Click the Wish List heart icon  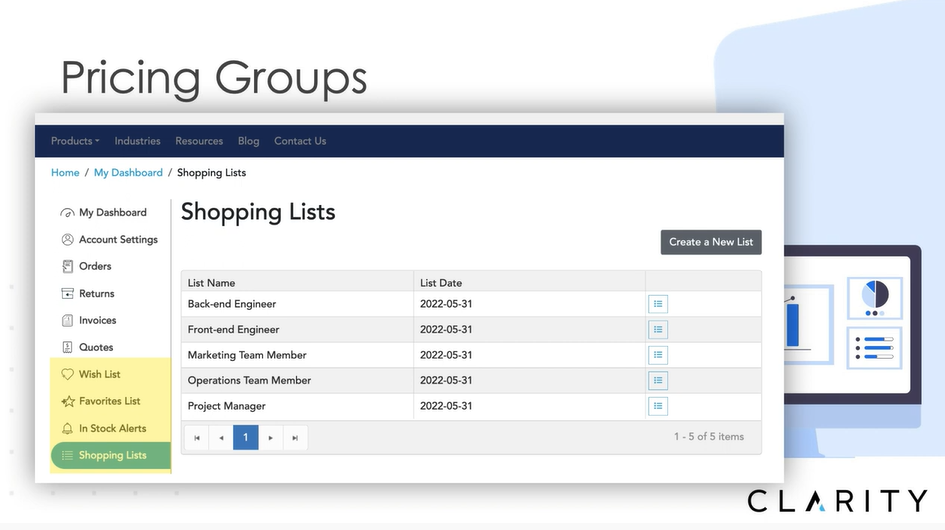pyautogui.click(x=68, y=374)
